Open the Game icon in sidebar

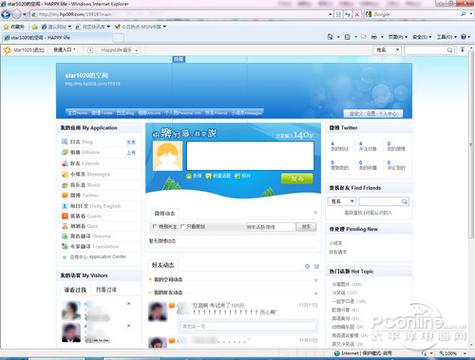[x=65, y=216]
